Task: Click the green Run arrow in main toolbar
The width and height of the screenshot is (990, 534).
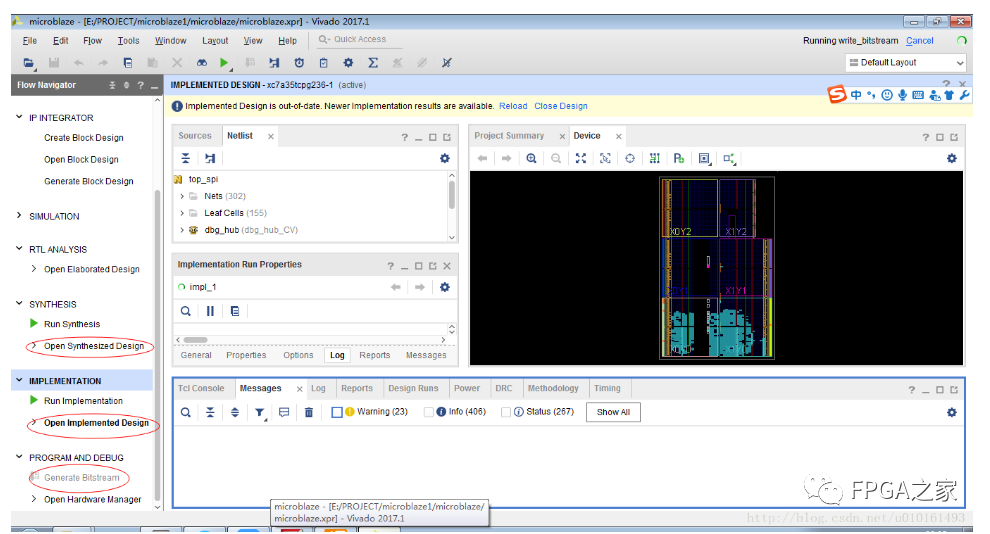Action: tap(225, 63)
